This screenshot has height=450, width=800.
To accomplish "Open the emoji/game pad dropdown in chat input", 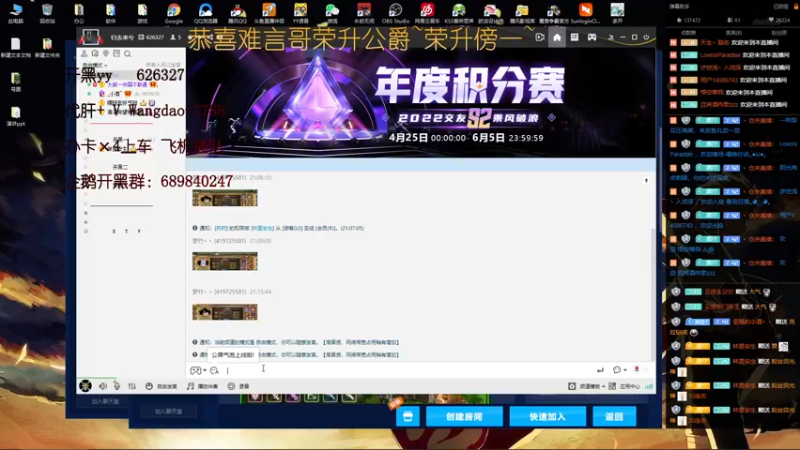I will pyautogui.click(x=198, y=370).
